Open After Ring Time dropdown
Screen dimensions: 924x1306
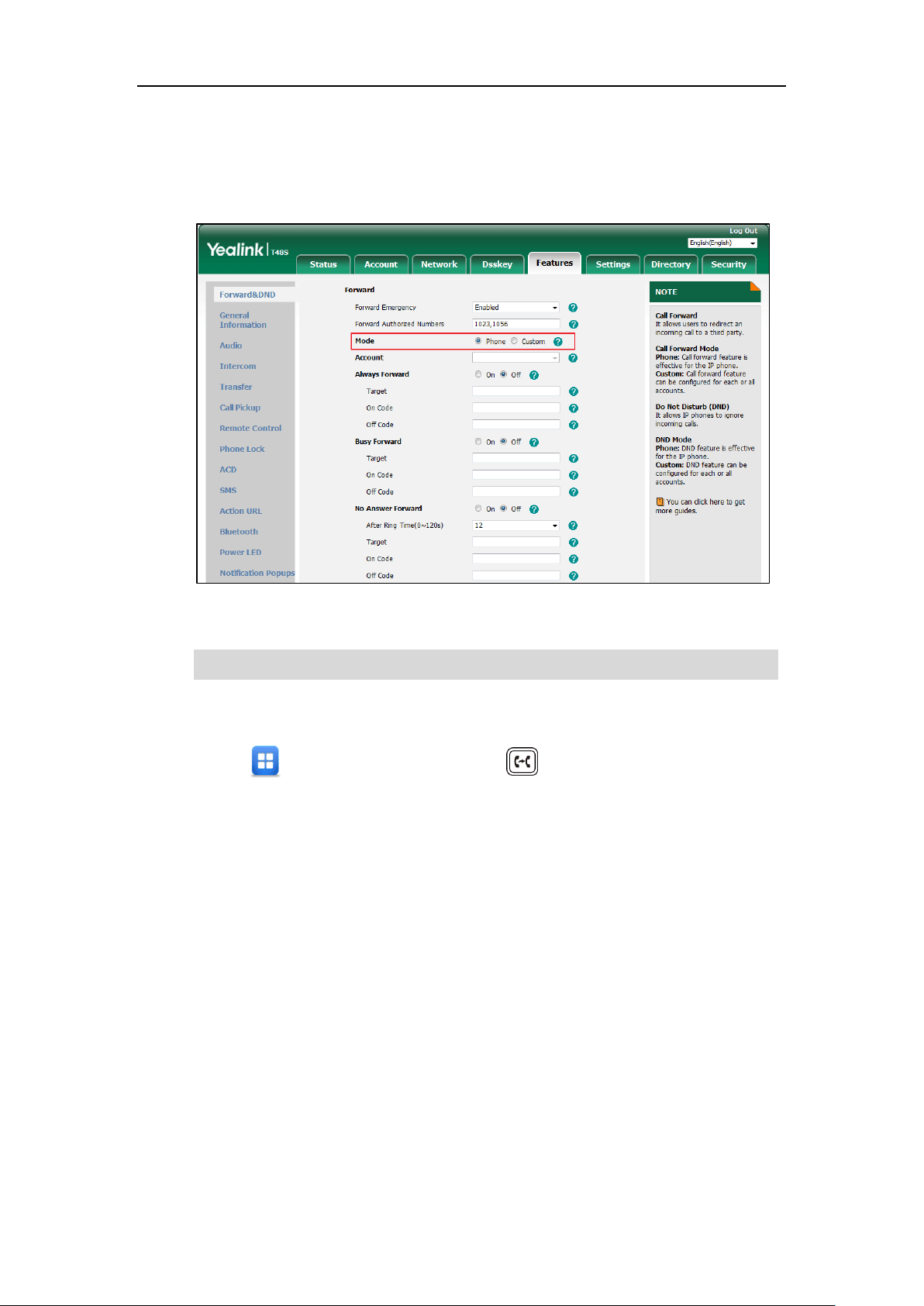tap(515, 526)
